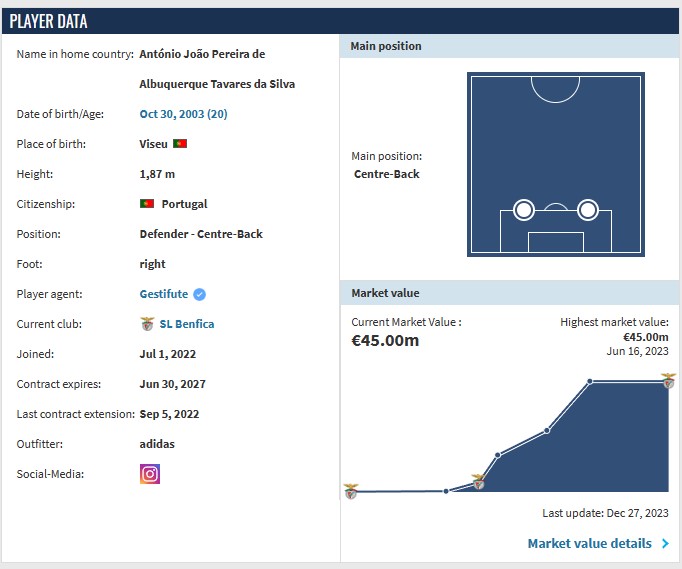Click the arrow next to Market value details

(665, 544)
